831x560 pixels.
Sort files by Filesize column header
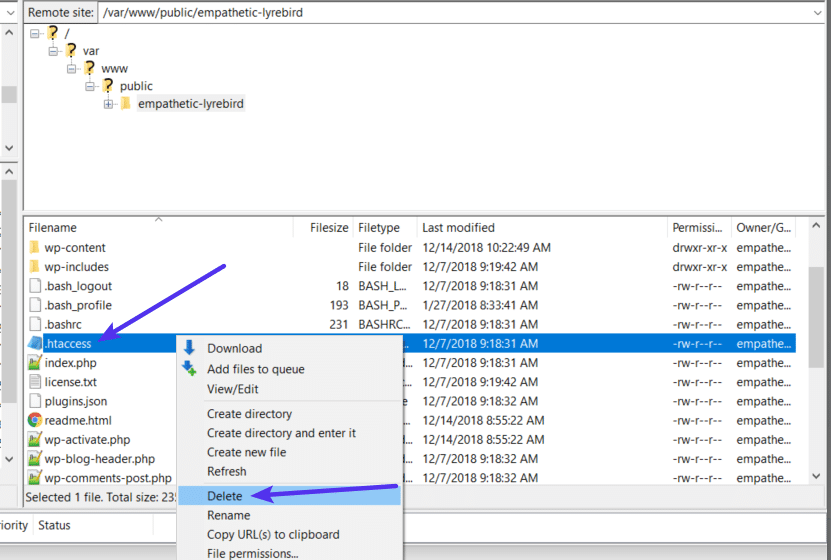coord(328,228)
